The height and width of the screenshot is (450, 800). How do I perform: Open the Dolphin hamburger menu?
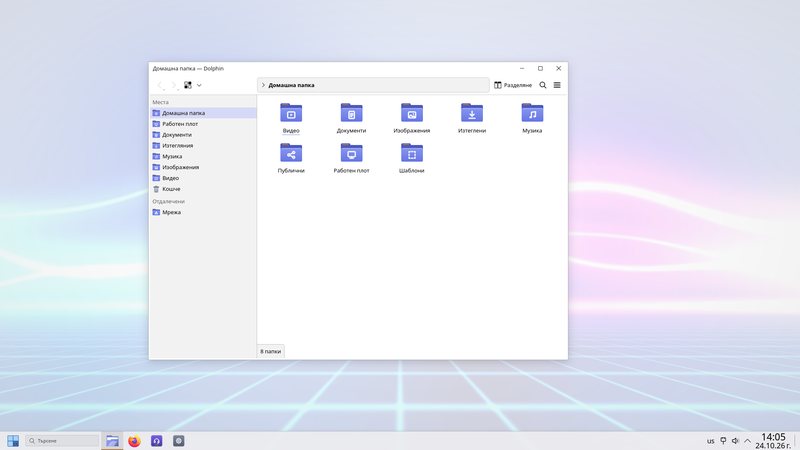pyautogui.click(x=557, y=85)
